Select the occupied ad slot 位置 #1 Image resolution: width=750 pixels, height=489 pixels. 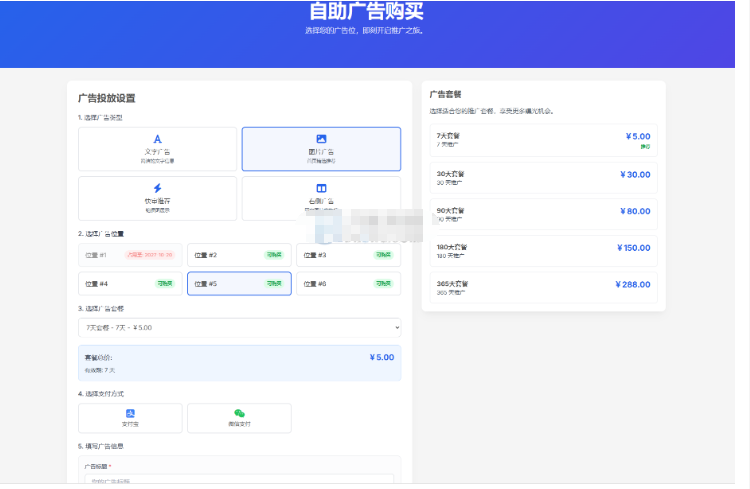pos(130,255)
